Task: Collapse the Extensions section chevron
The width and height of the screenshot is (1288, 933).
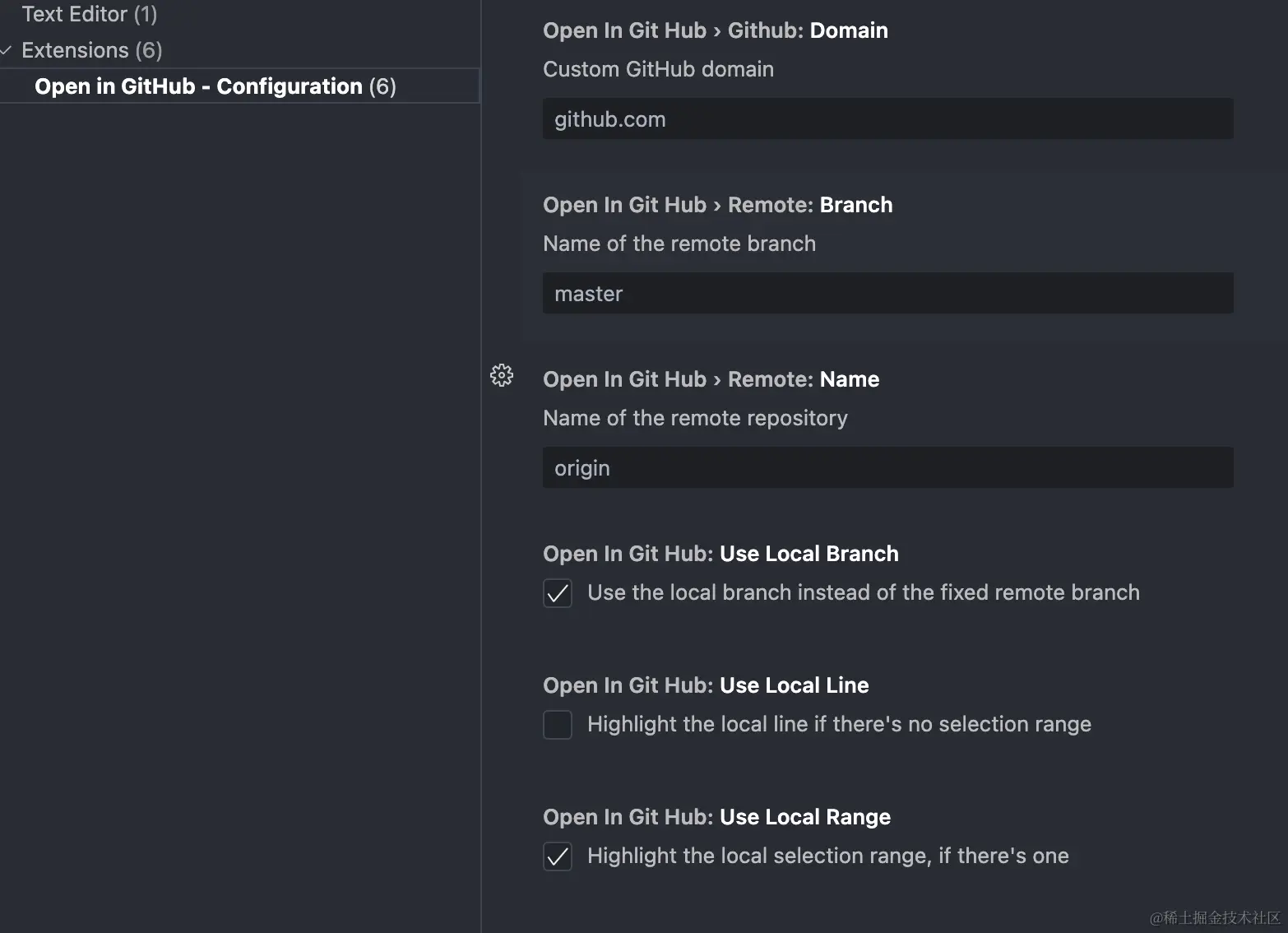Action: point(7,51)
